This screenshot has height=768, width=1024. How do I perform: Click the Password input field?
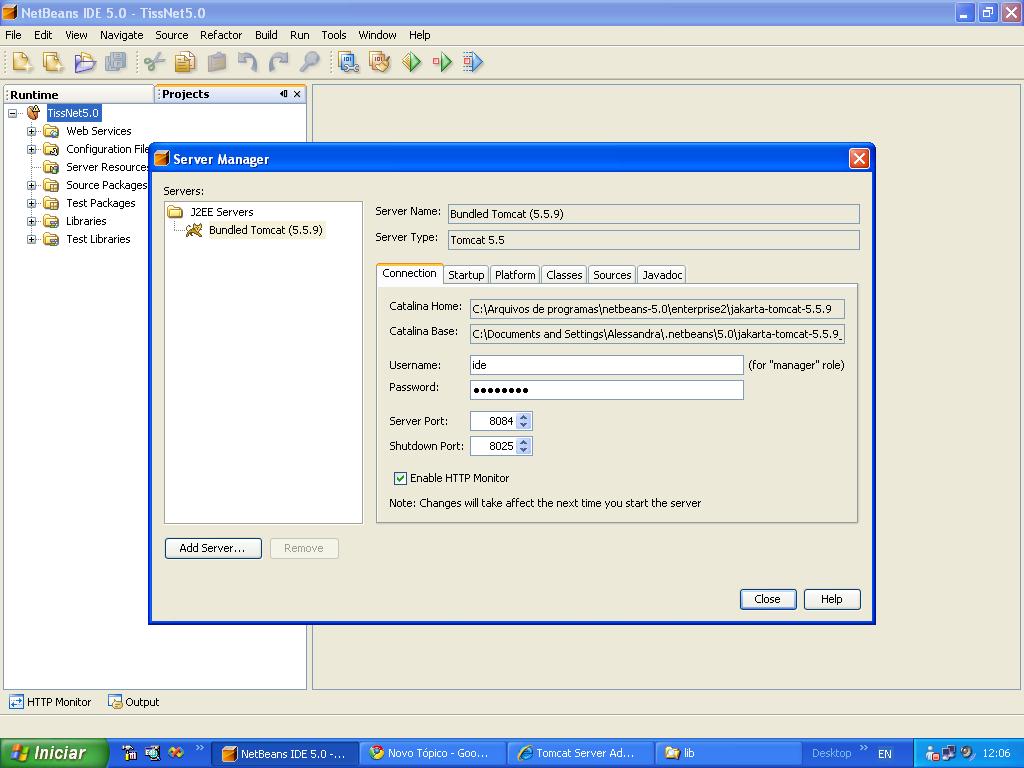pos(607,390)
